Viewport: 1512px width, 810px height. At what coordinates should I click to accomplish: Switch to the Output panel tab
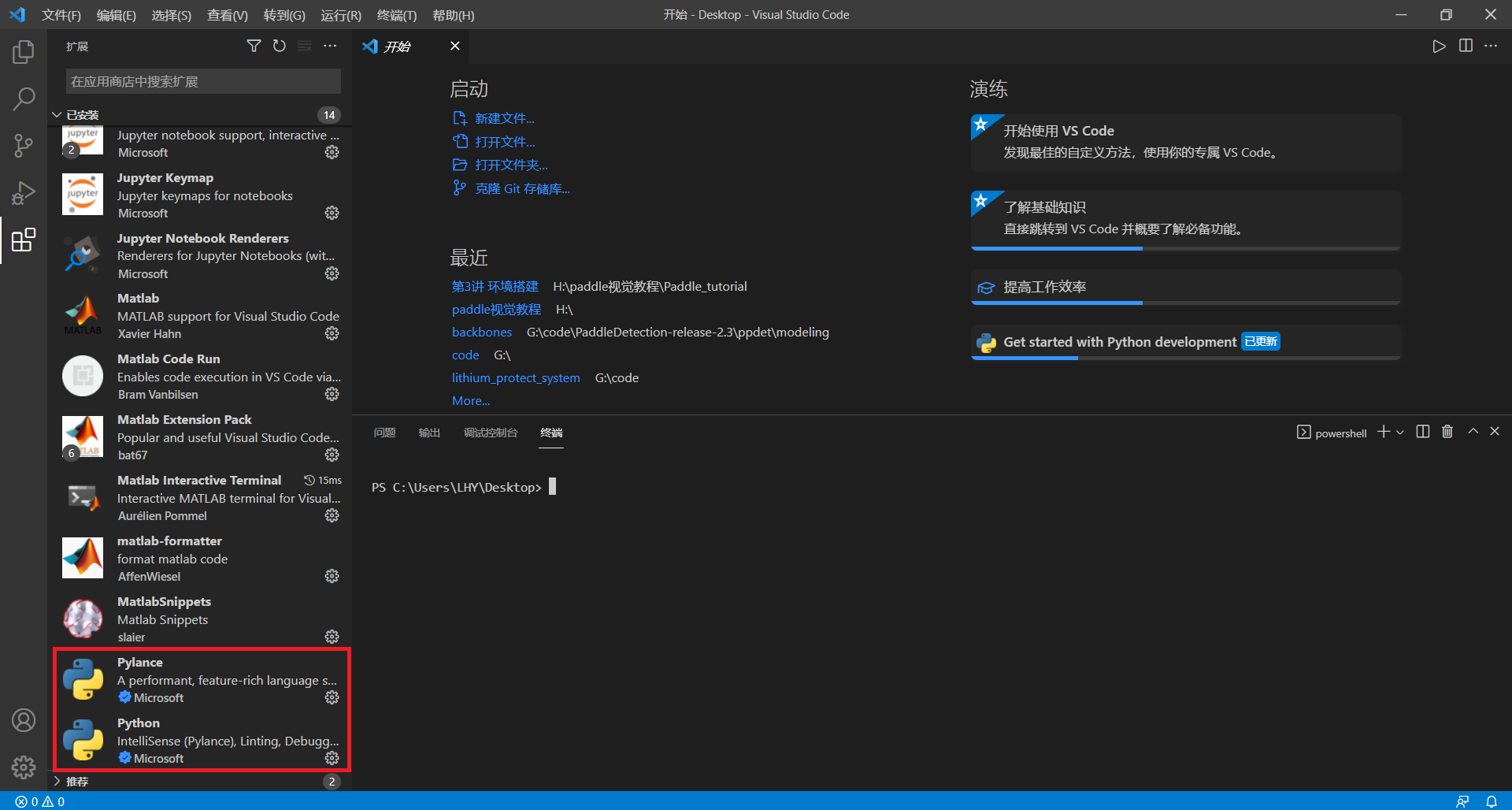429,433
